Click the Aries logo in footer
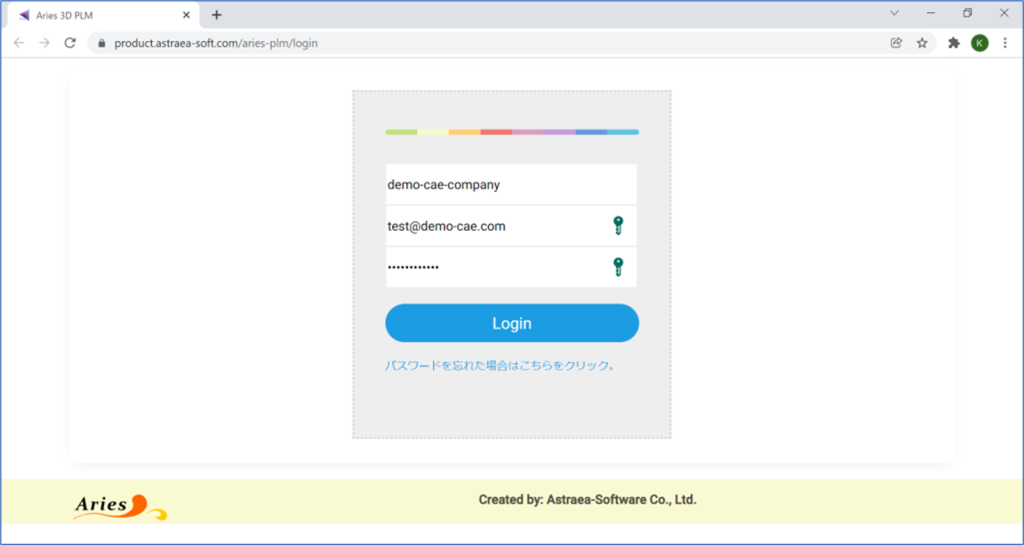1024x545 pixels. point(120,507)
